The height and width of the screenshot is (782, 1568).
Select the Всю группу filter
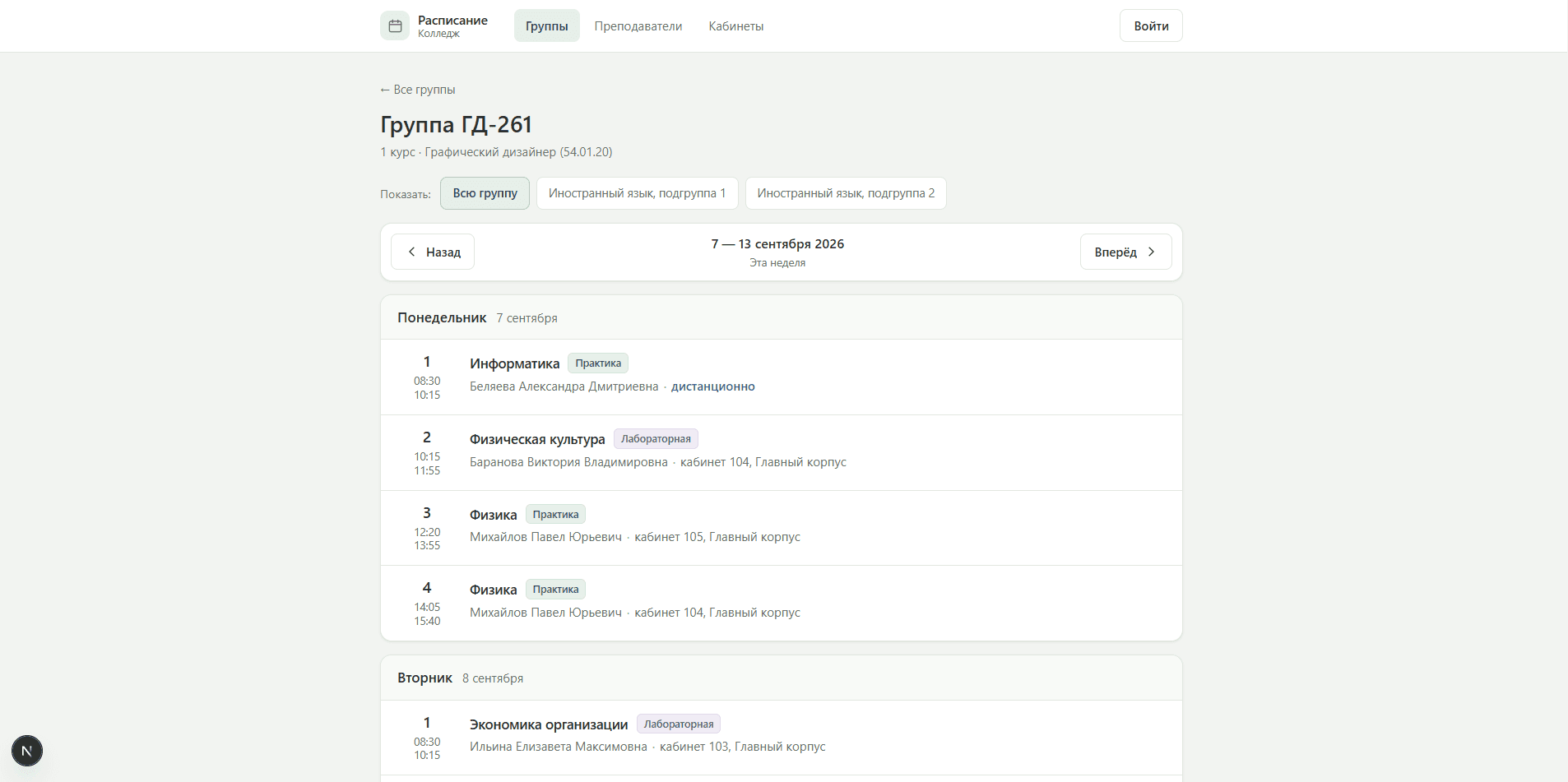tap(485, 193)
